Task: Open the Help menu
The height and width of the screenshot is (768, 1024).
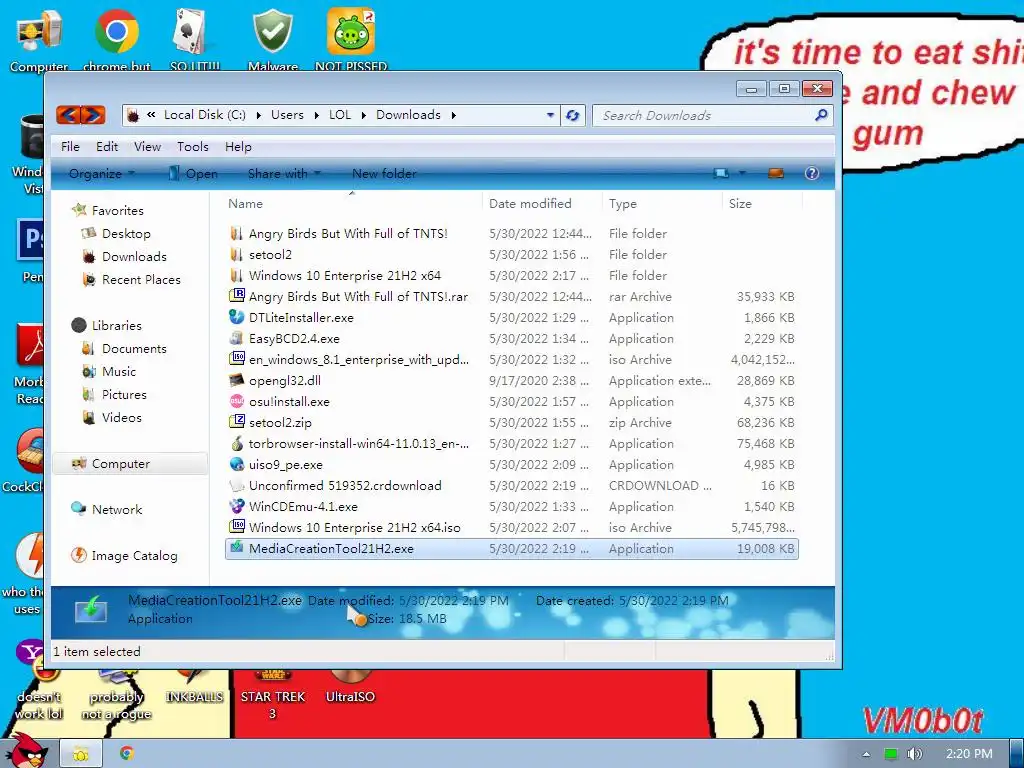Action: (x=238, y=146)
